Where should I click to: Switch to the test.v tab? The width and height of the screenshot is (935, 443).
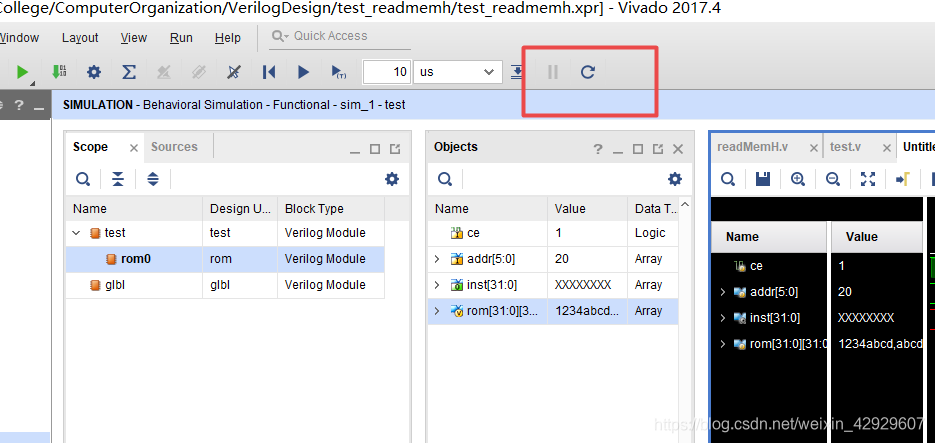click(x=846, y=147)
